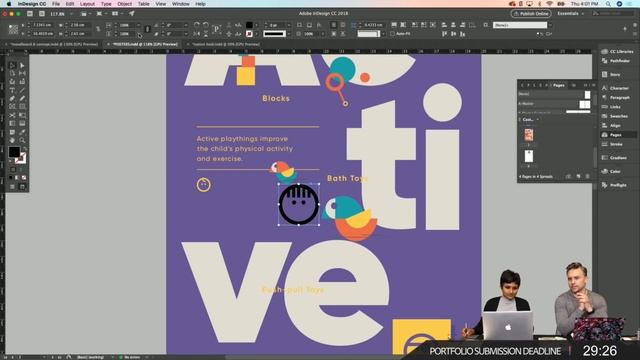The width and height of the screenshot is (640, 360).
Task: Open scale X percentage dropdown
Action: 138,25
